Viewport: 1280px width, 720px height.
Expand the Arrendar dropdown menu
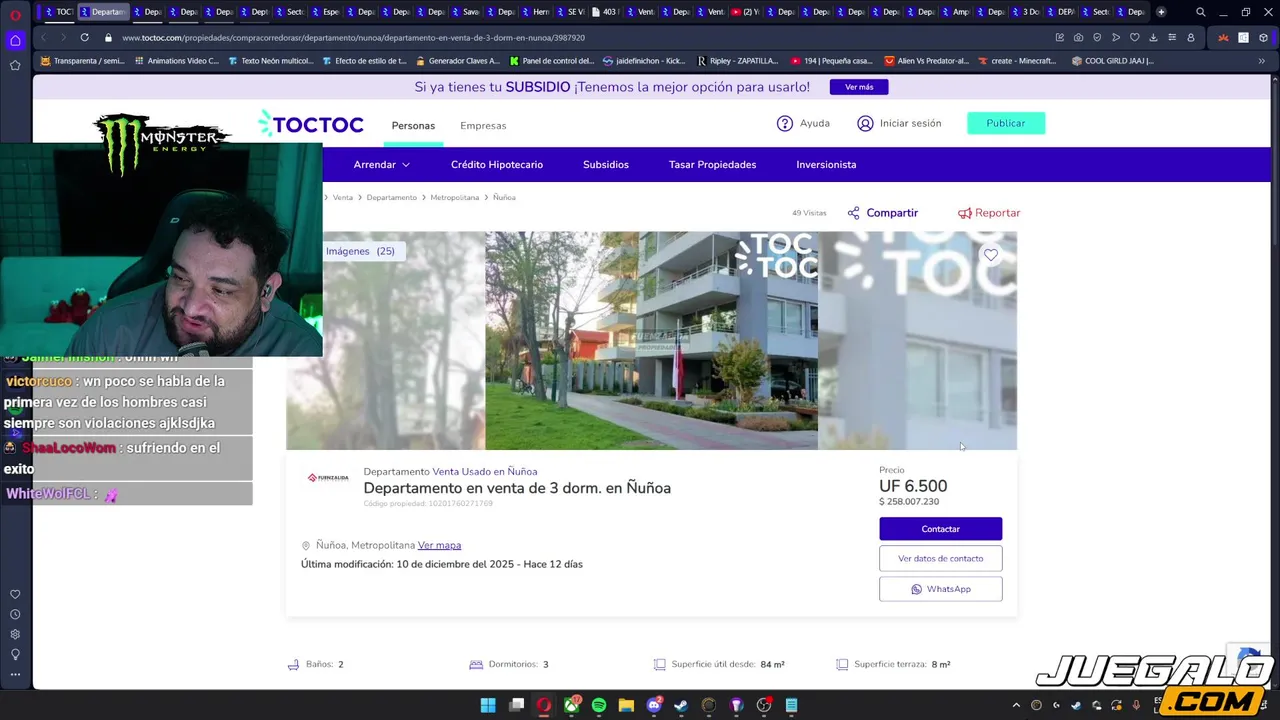click(381, 165)
